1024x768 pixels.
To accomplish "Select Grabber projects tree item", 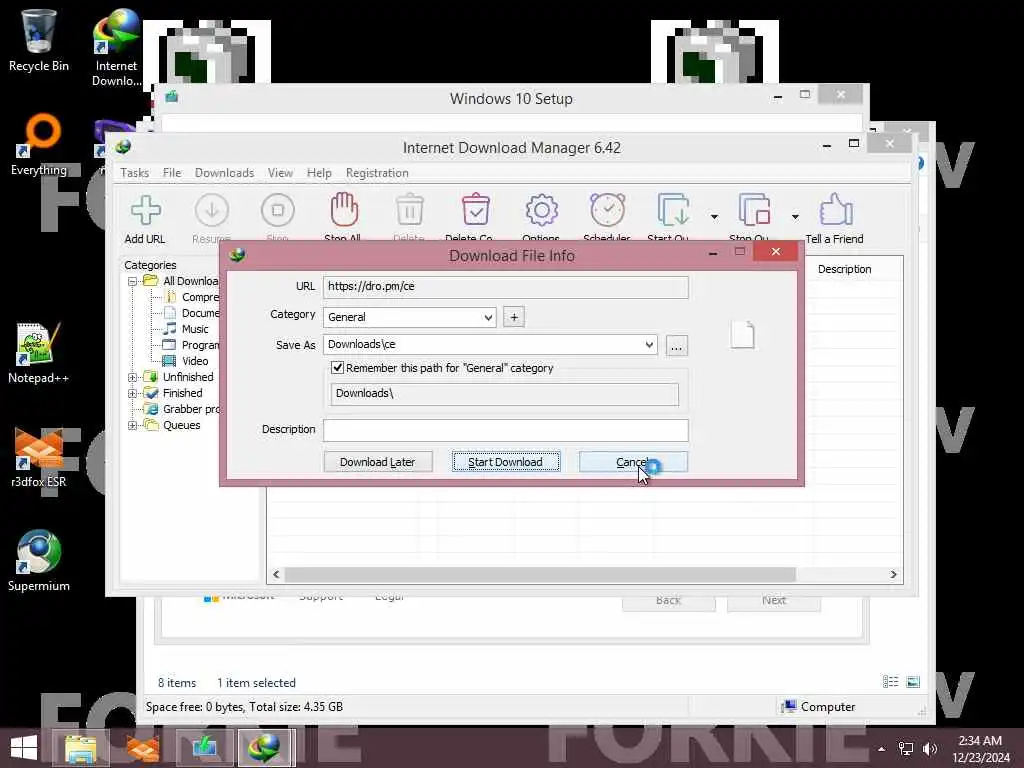I will [x=183, y=409].
